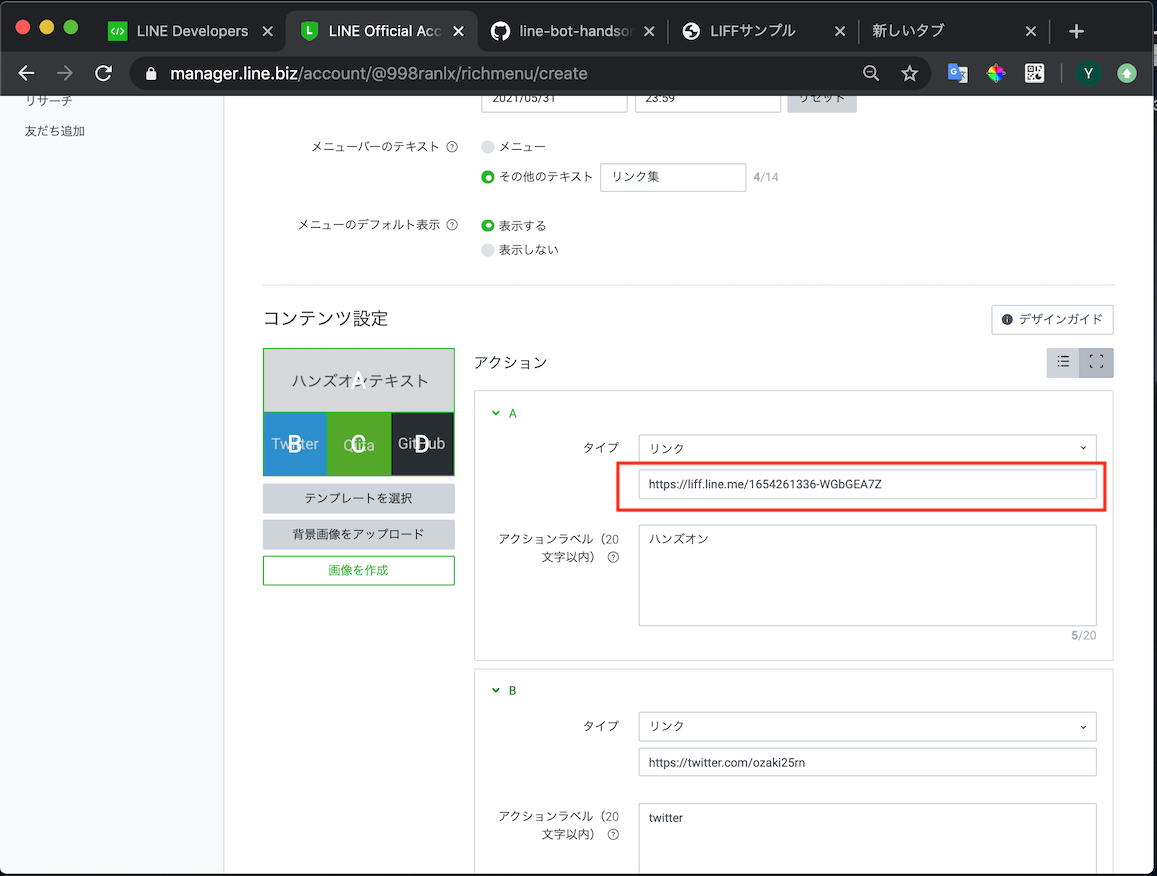Open 友だち追加 in the sidebar

[55, 131]
